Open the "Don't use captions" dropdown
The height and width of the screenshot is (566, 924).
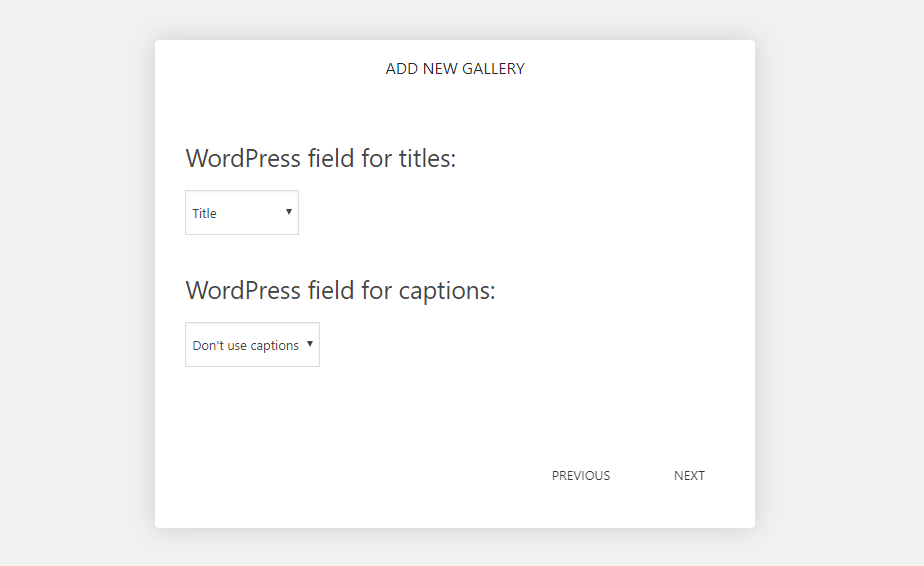coord(252,344)
